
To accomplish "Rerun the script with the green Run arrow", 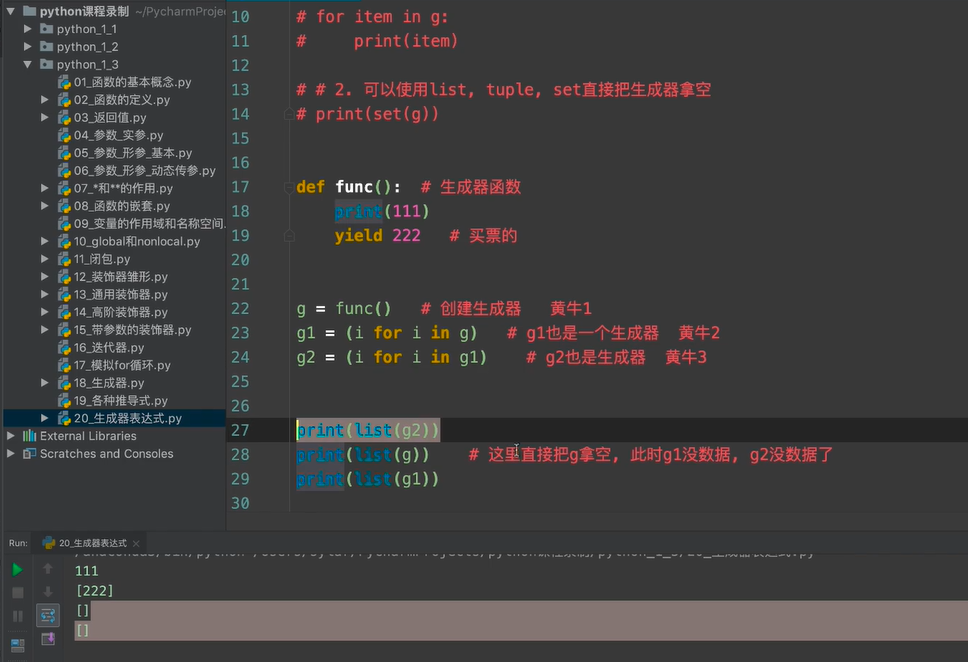I will point(17,569).
